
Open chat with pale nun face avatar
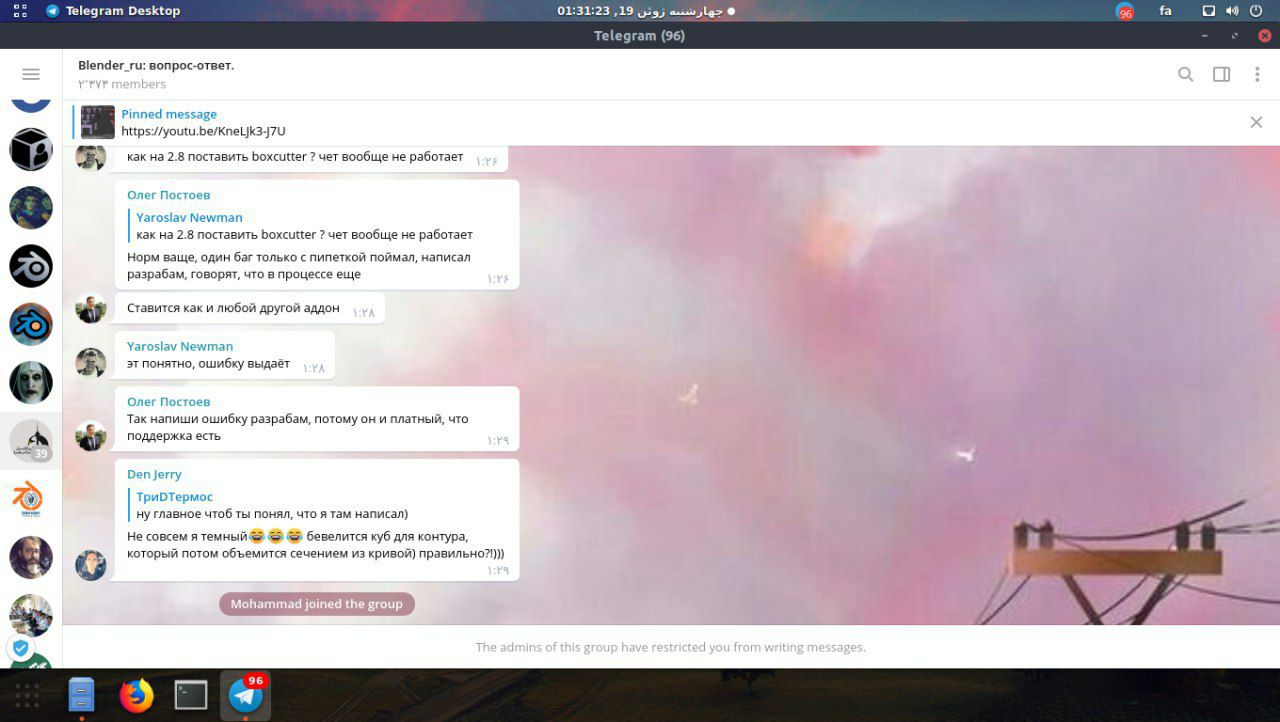(x=31, y=382)
